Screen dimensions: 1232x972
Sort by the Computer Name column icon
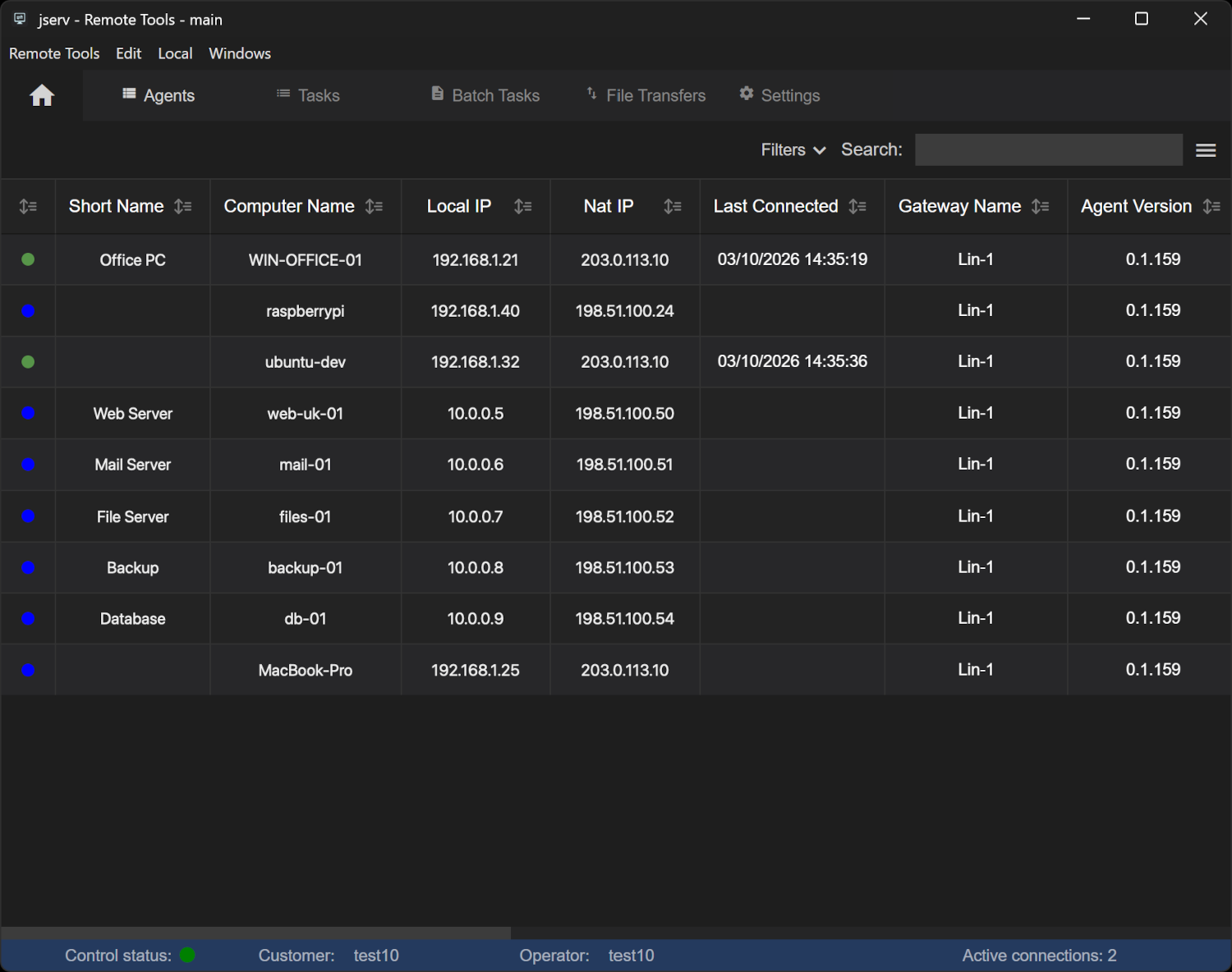point(374,207)
